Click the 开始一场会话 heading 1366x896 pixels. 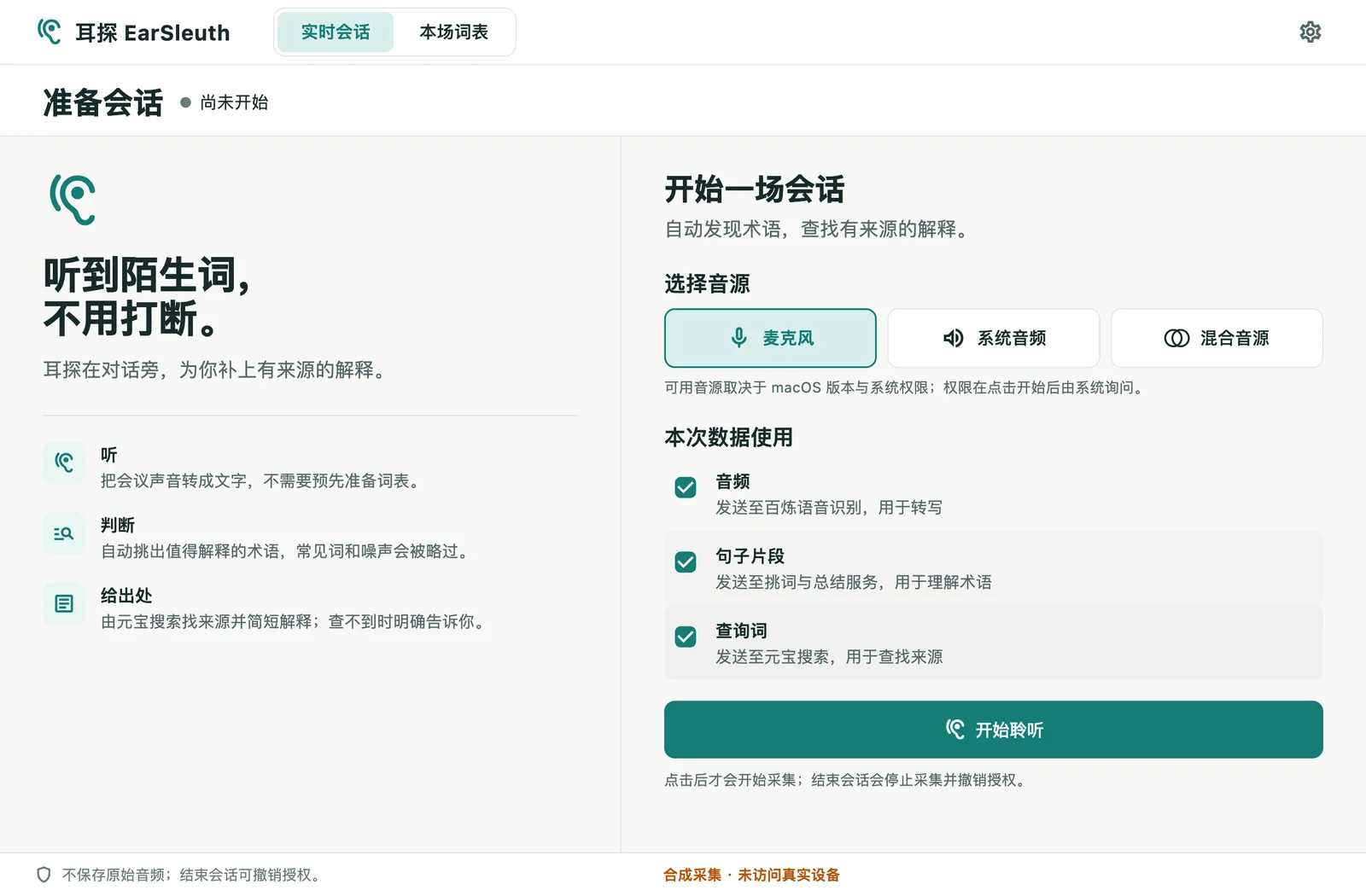coord(755,189)
